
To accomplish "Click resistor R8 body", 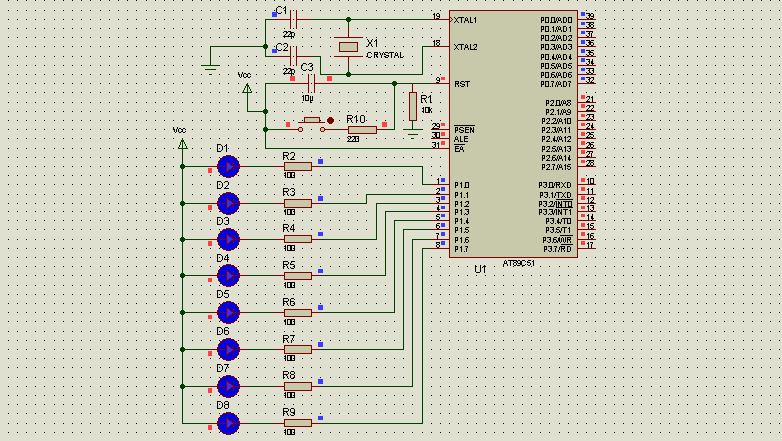I will (298, 386).
